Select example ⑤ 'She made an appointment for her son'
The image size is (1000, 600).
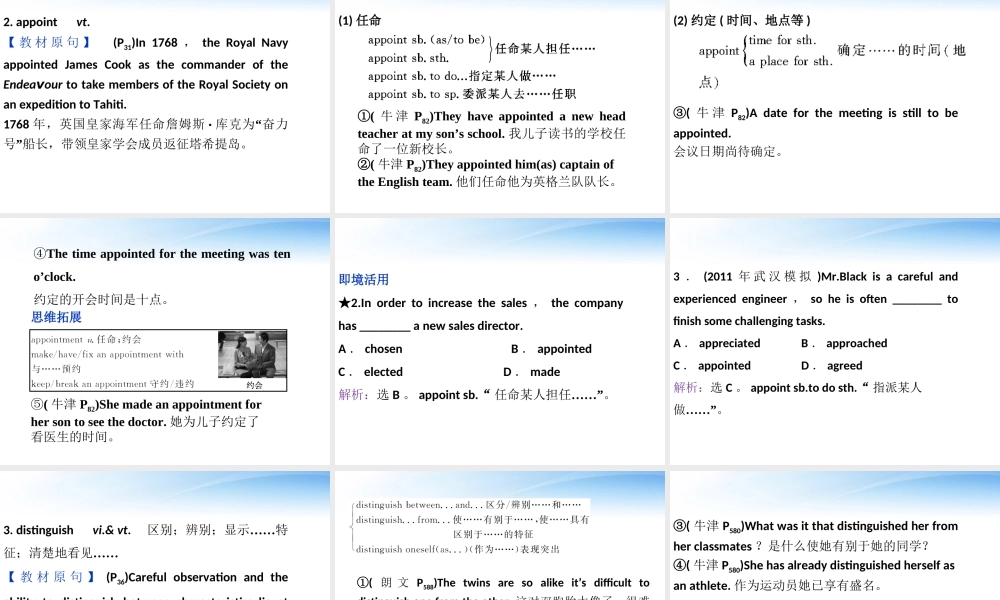146,420
